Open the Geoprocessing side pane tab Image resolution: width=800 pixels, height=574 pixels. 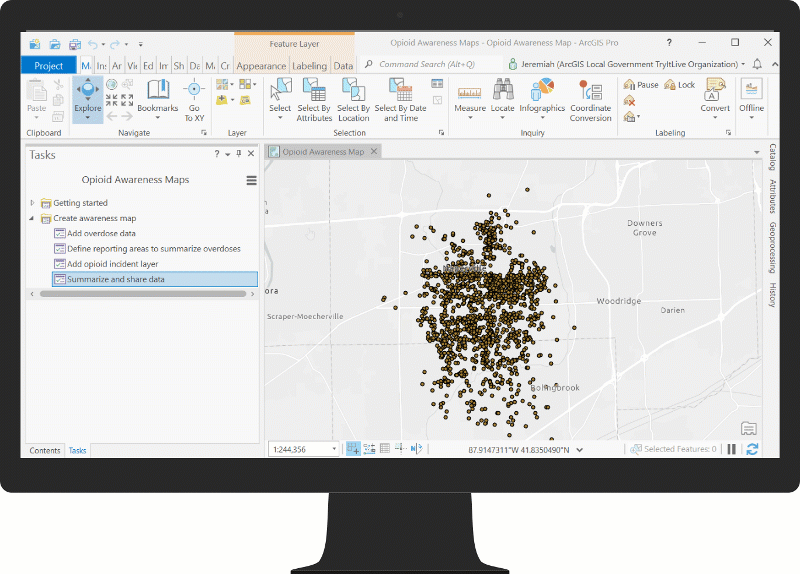pos(773,247)
